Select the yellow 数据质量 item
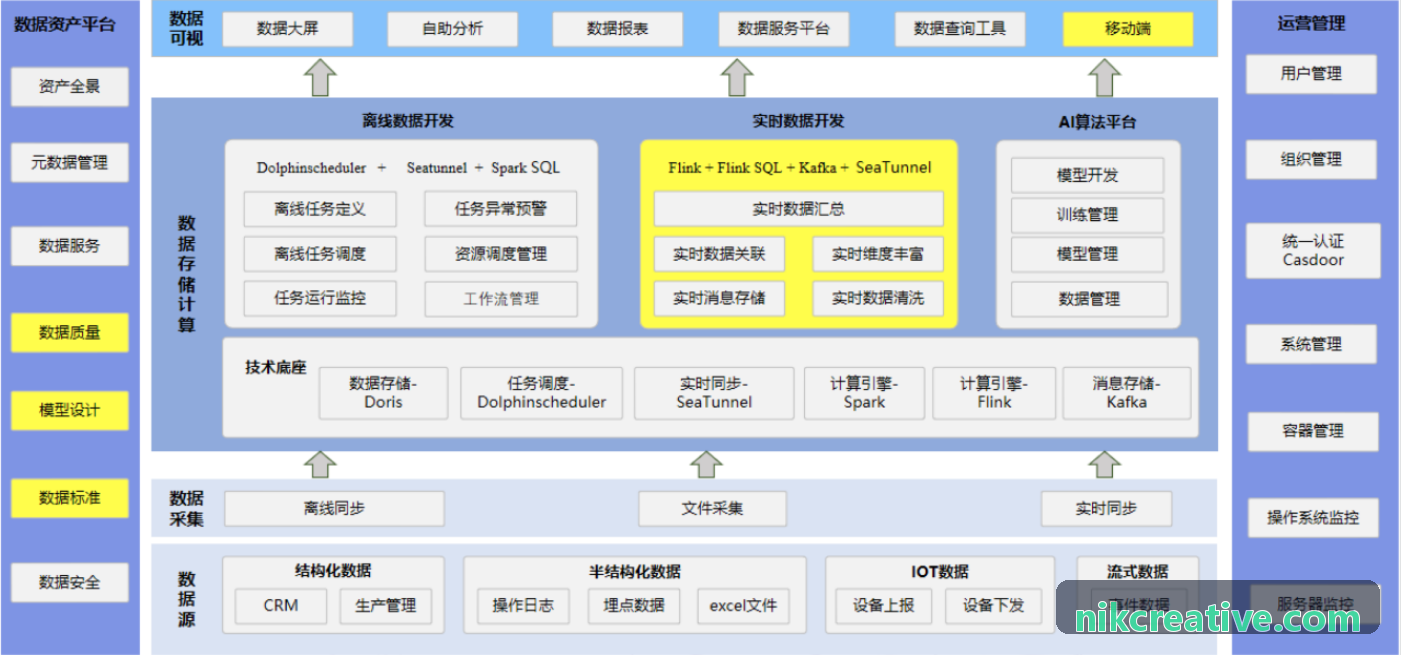The height and width of the screenshot is (655, 1401). tap(70, 332)
